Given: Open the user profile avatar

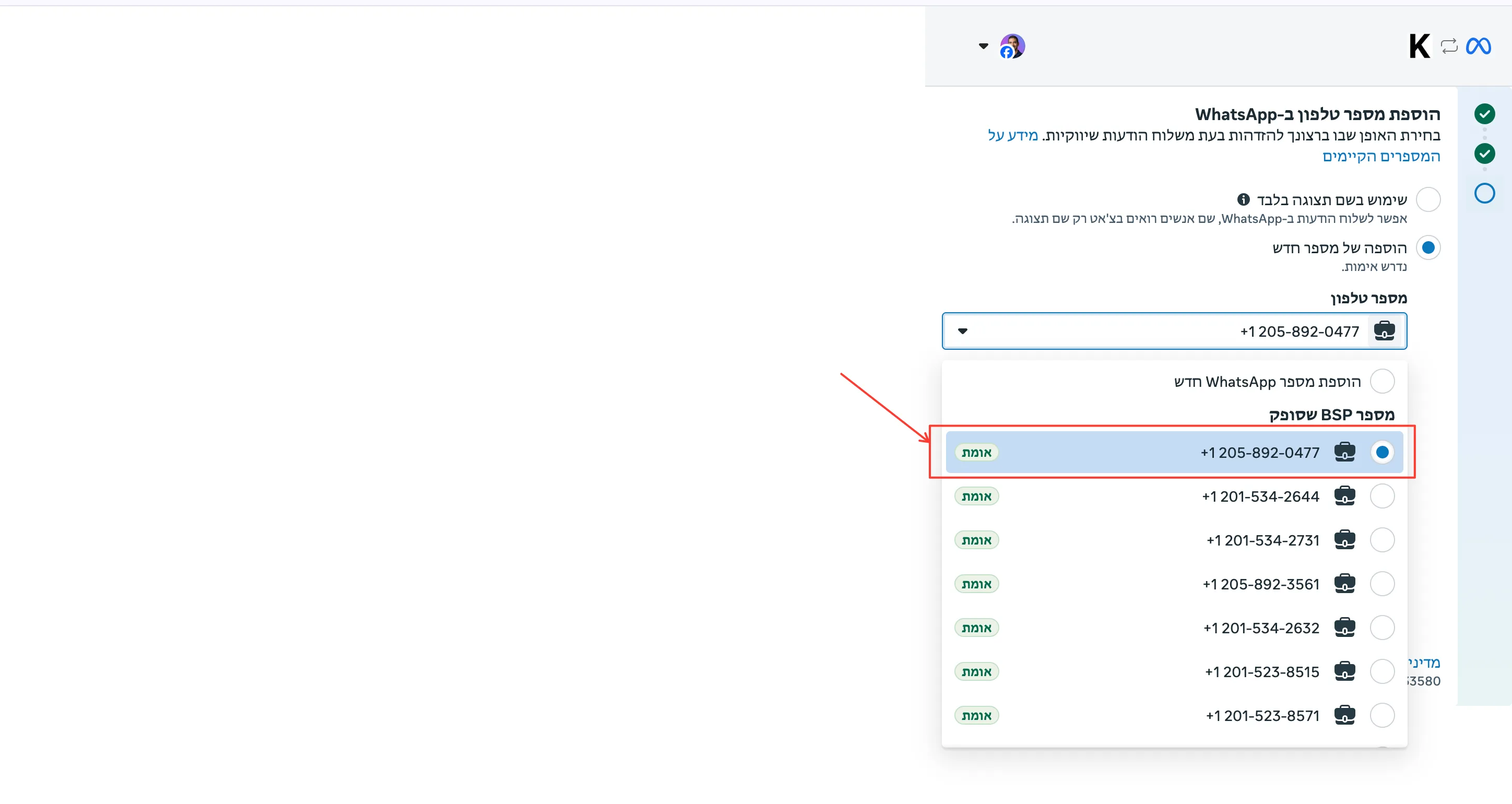Looking at the screenshot, I should [1012, 46].
